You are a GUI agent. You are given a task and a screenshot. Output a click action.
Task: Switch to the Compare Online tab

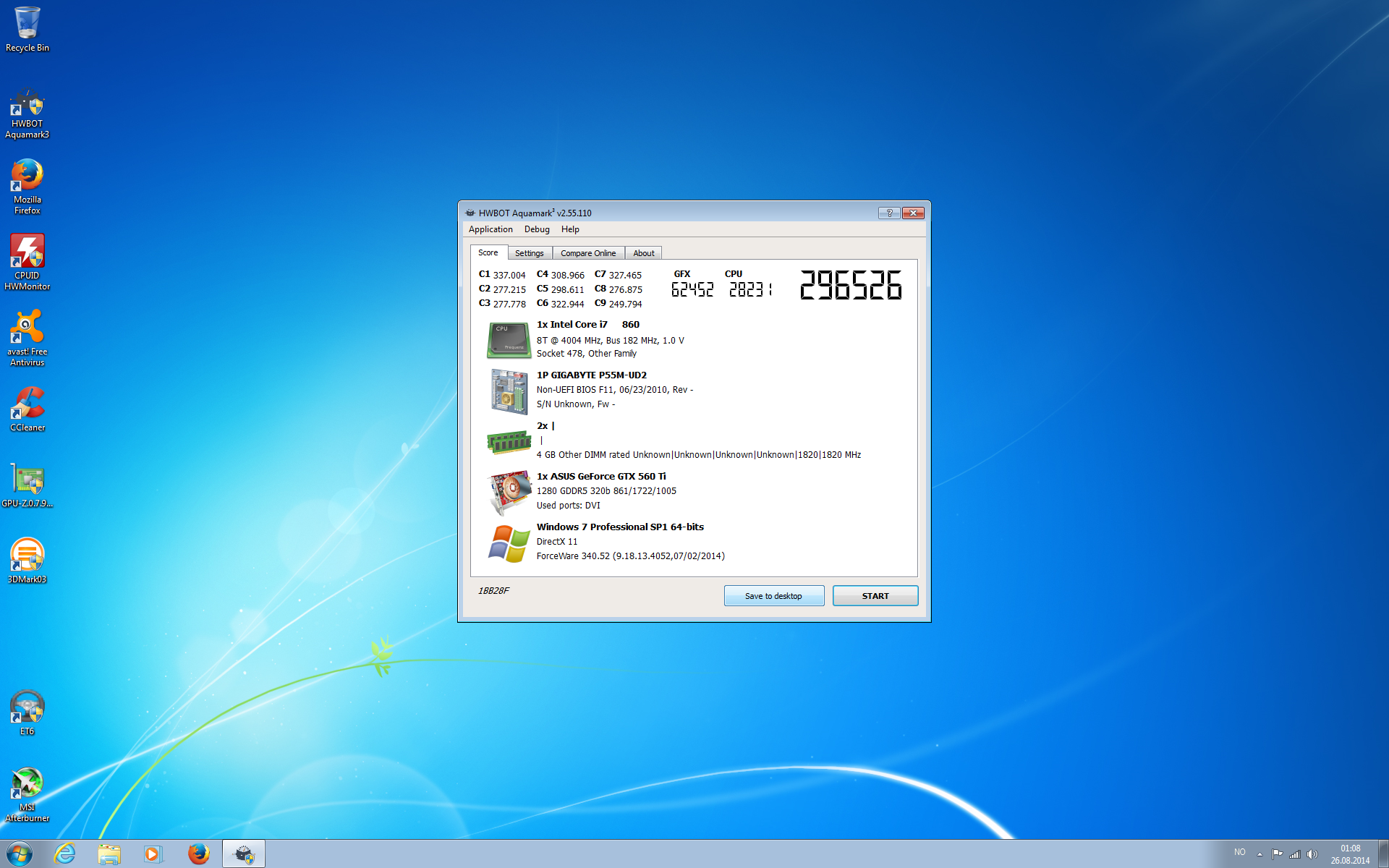tap(588, 253)
